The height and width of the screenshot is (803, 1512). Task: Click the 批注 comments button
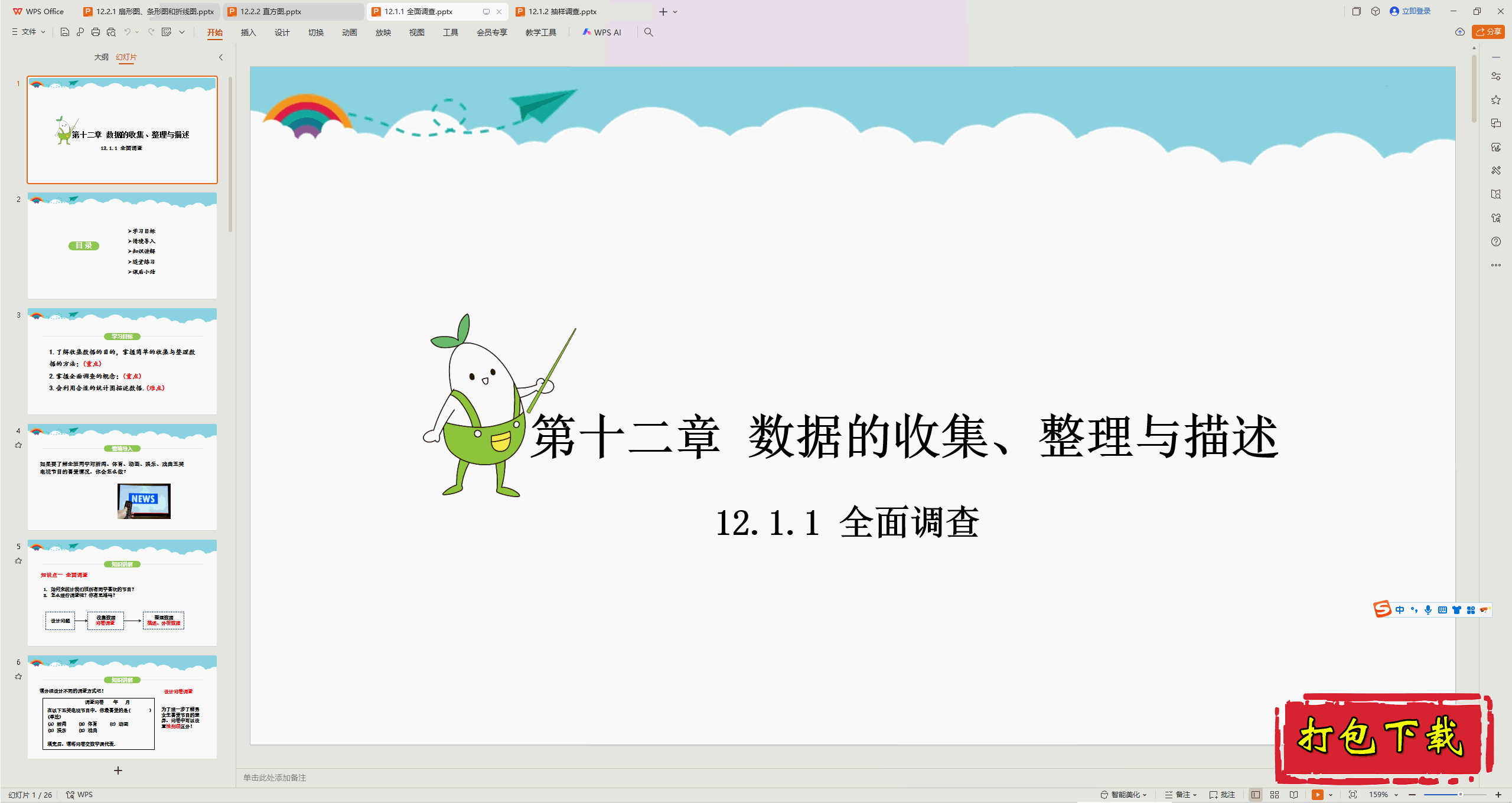[x=1222, y=795]
